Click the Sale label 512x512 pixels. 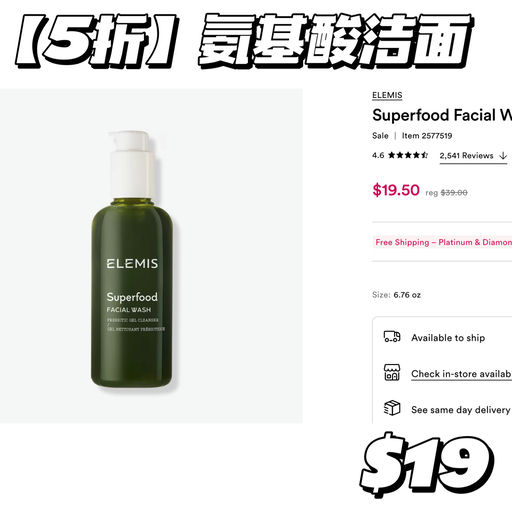point(380,136)
